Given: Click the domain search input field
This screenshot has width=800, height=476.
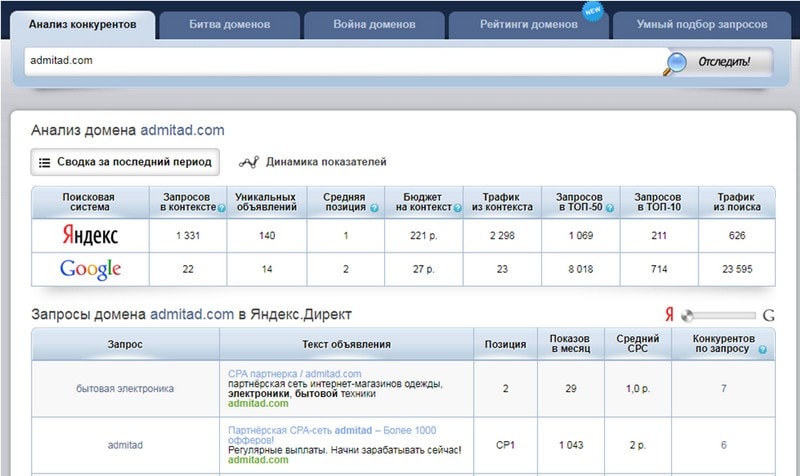Looking at the screenshot, I should pyautogui.click(x=345, y=61).
